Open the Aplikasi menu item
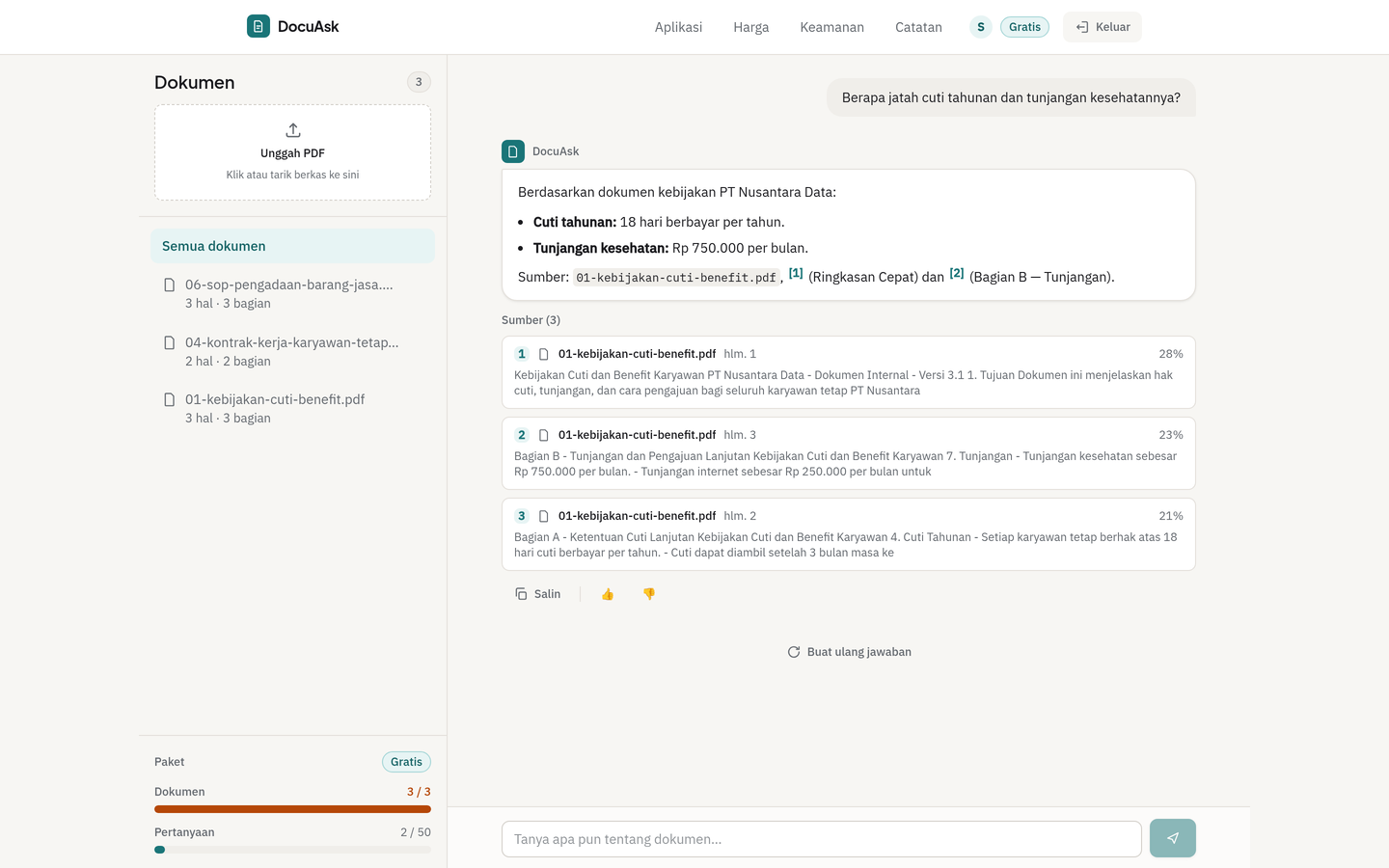The height and width of the screenshot is (868, 1389). click(x=678, y=27)
